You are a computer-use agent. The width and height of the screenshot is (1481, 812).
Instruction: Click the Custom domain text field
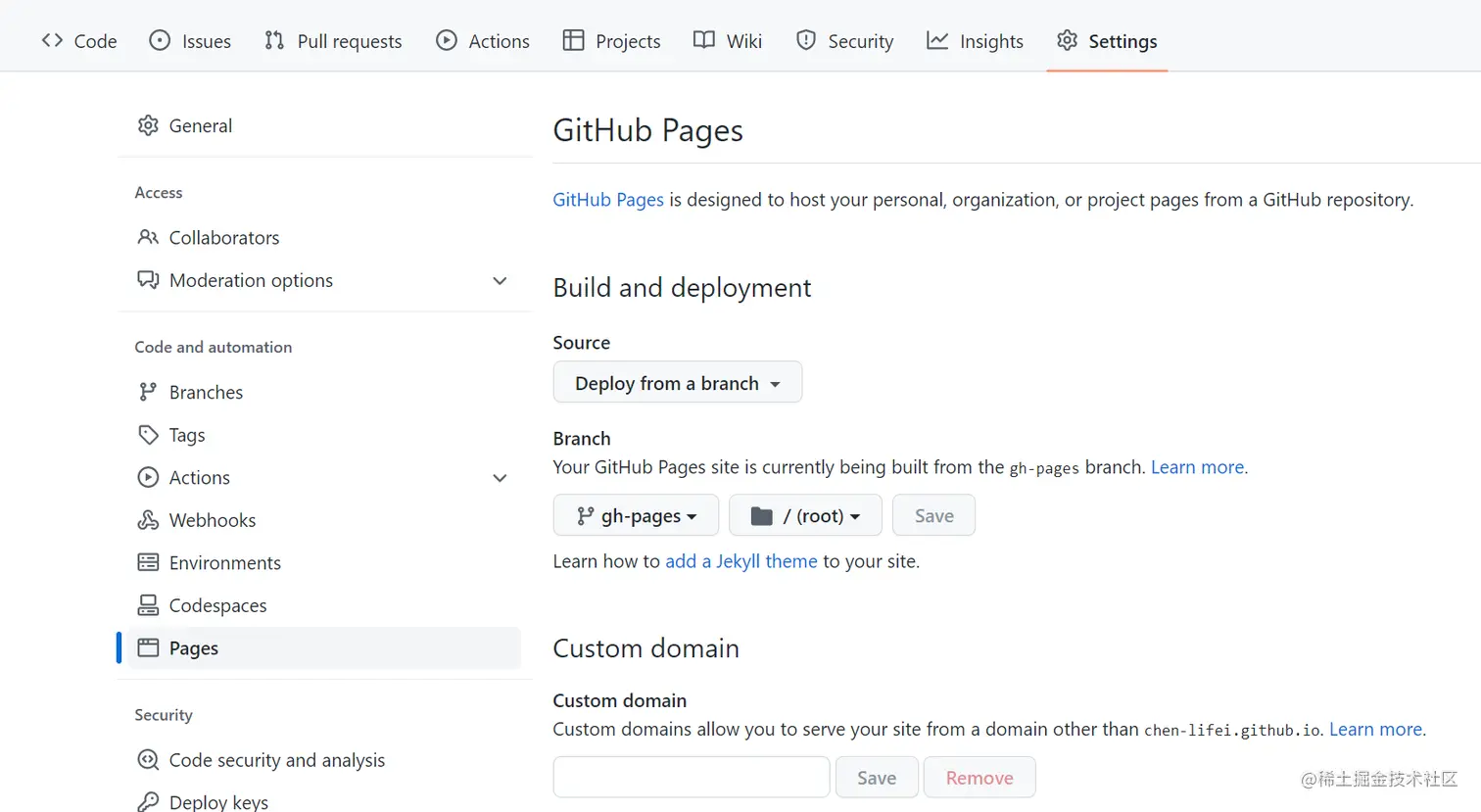pos(691,778)
